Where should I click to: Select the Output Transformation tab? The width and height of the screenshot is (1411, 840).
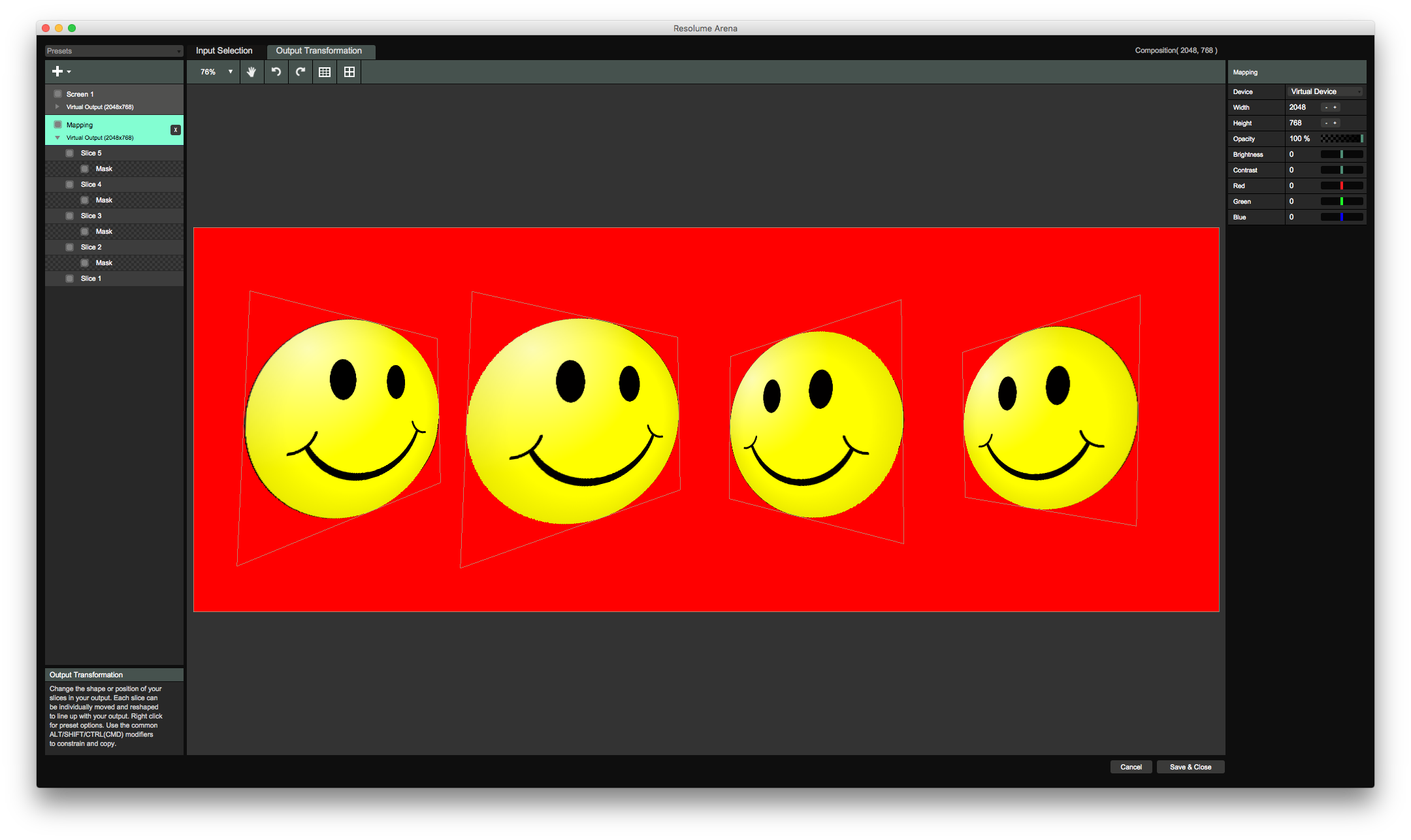click(x=319, y=51)
